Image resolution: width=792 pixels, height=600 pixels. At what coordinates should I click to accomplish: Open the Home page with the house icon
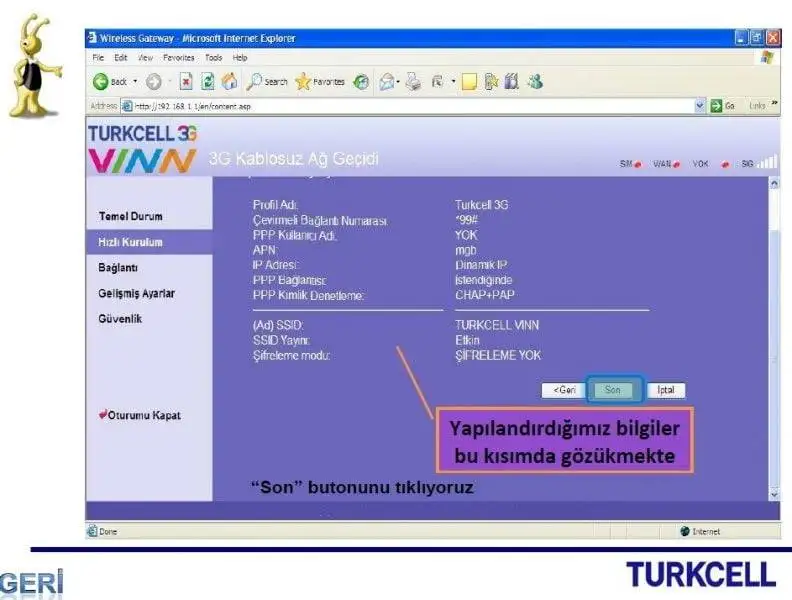coord(229,81)
